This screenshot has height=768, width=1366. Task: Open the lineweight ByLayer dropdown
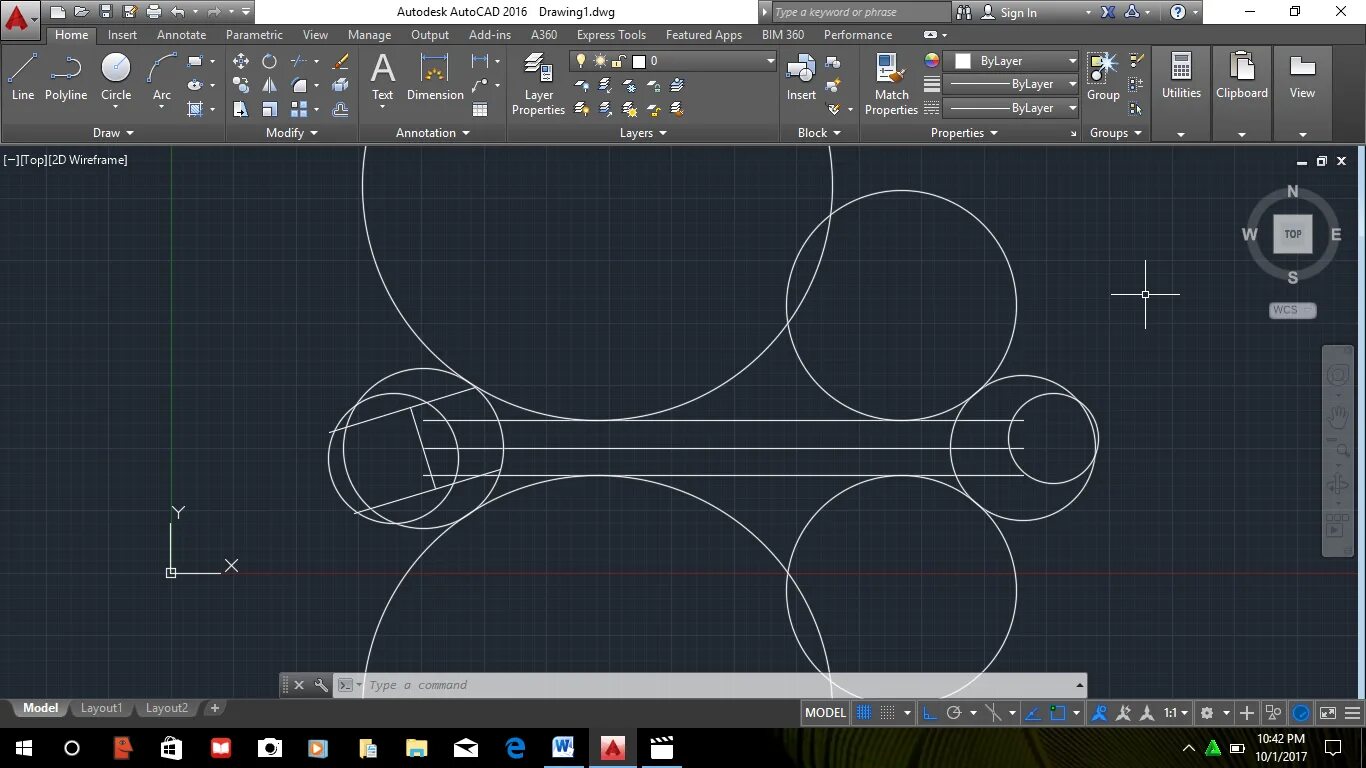coord(1012,84)
